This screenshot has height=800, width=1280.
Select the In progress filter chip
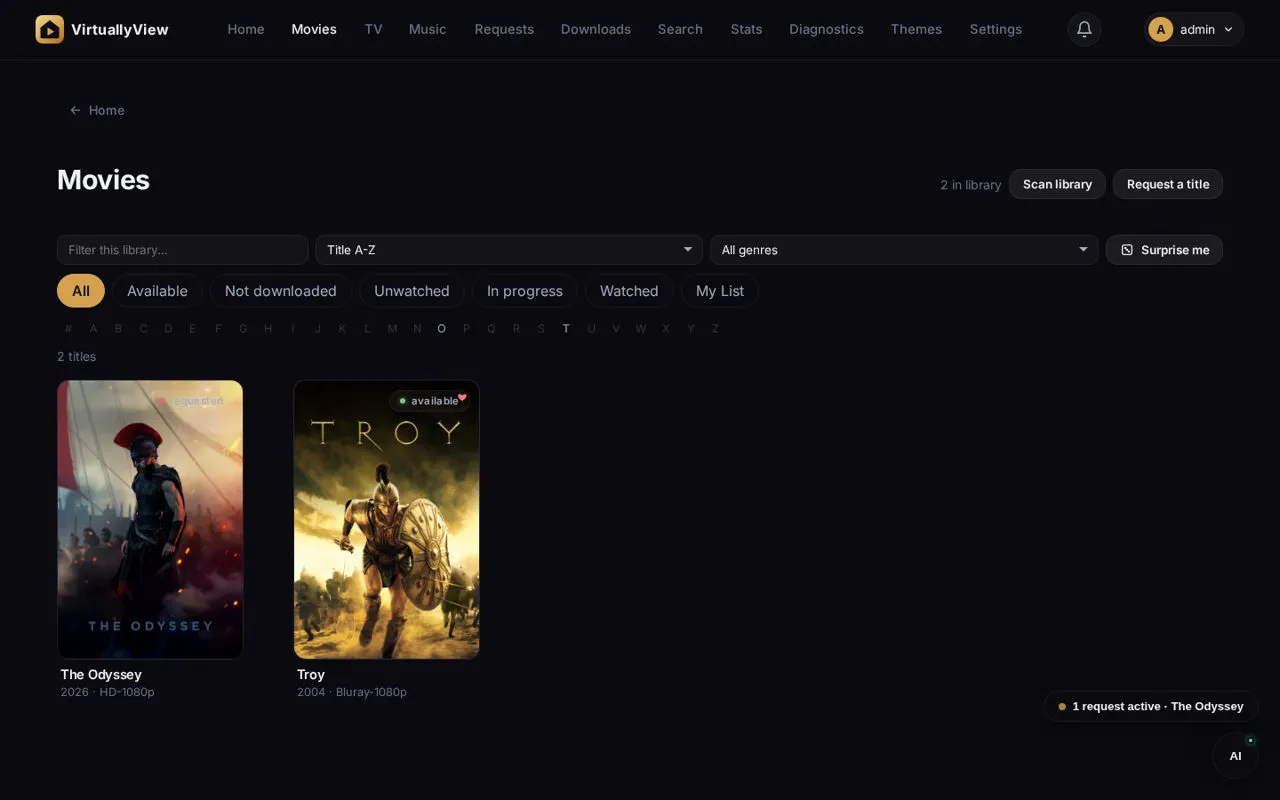pos(525,291)
